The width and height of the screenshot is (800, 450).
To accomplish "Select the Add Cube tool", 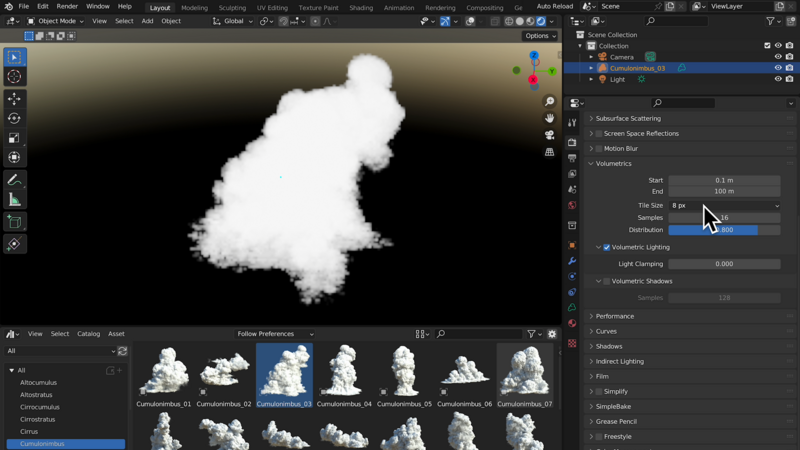I will click(x=14, y=222).
